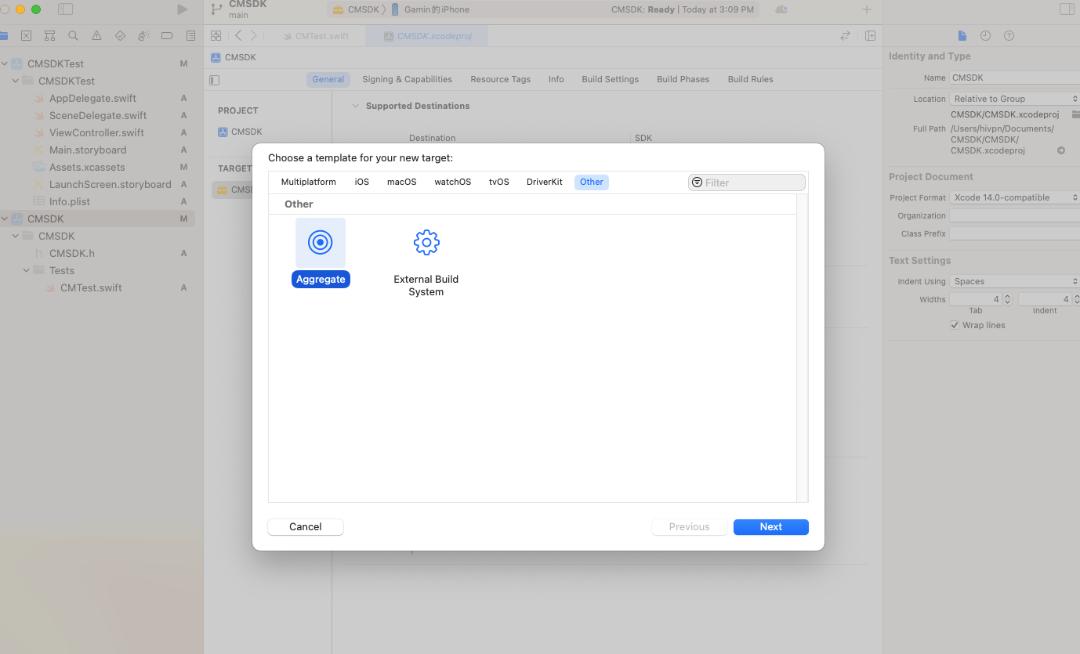1080x654 pixels.
Task: Open the source control navigator
Action: 26,36
